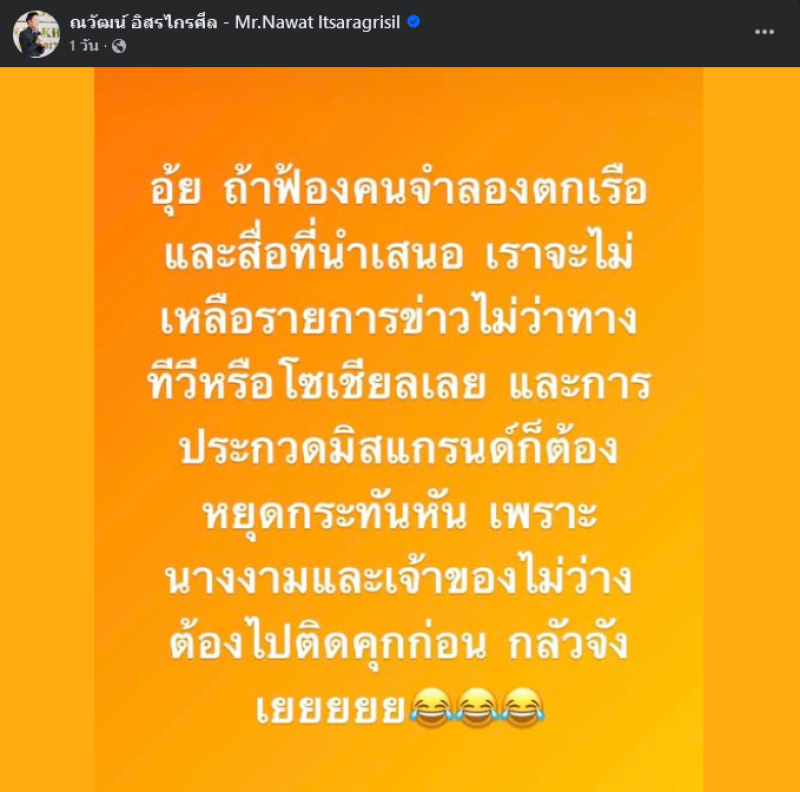
Task: Click the line 'ต้องไปติดคุกก่อน กลัวจัง'
Action: (399, 642)
